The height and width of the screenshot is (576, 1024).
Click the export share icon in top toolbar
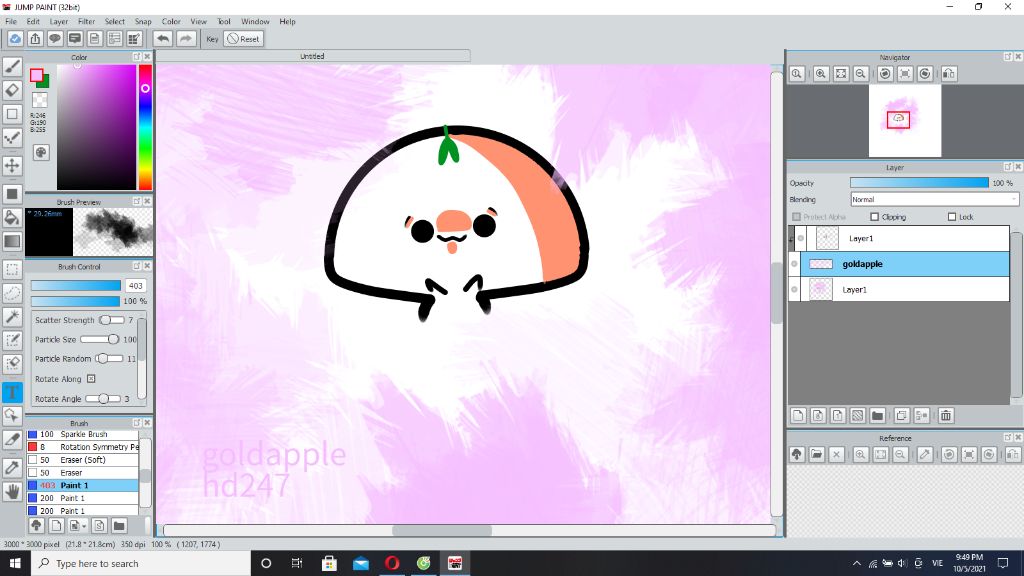tap(35, 39)
